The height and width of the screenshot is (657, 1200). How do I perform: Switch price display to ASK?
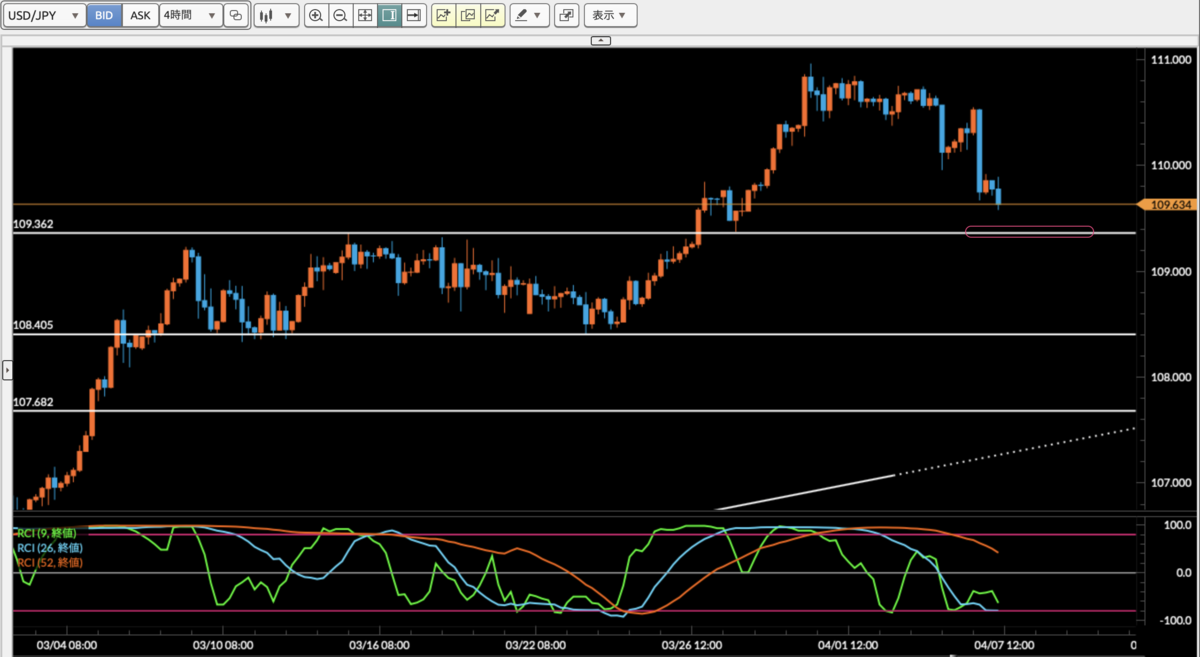tap(141, 15)
